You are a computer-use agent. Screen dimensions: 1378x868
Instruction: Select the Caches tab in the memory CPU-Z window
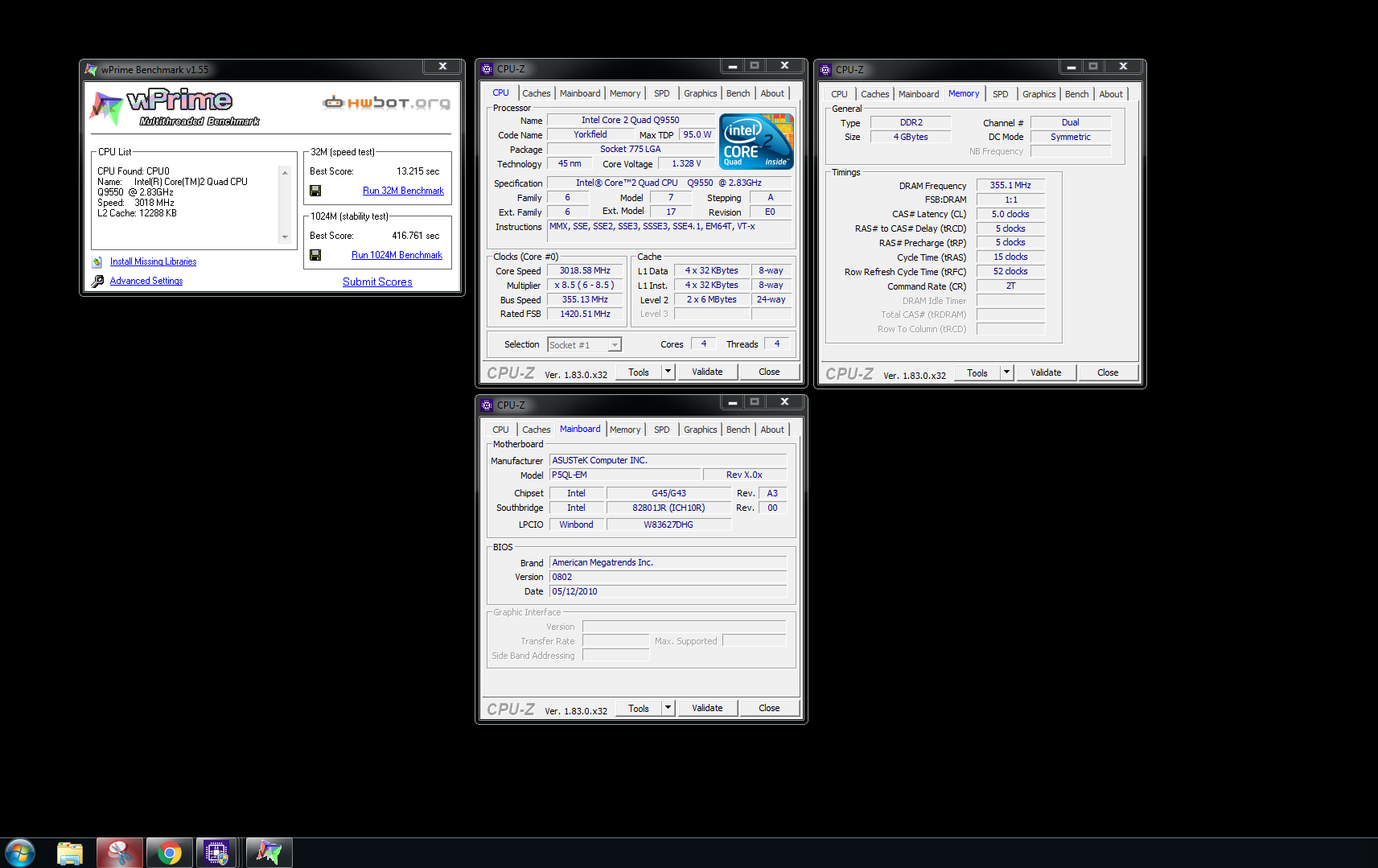[x=874, y=94]
